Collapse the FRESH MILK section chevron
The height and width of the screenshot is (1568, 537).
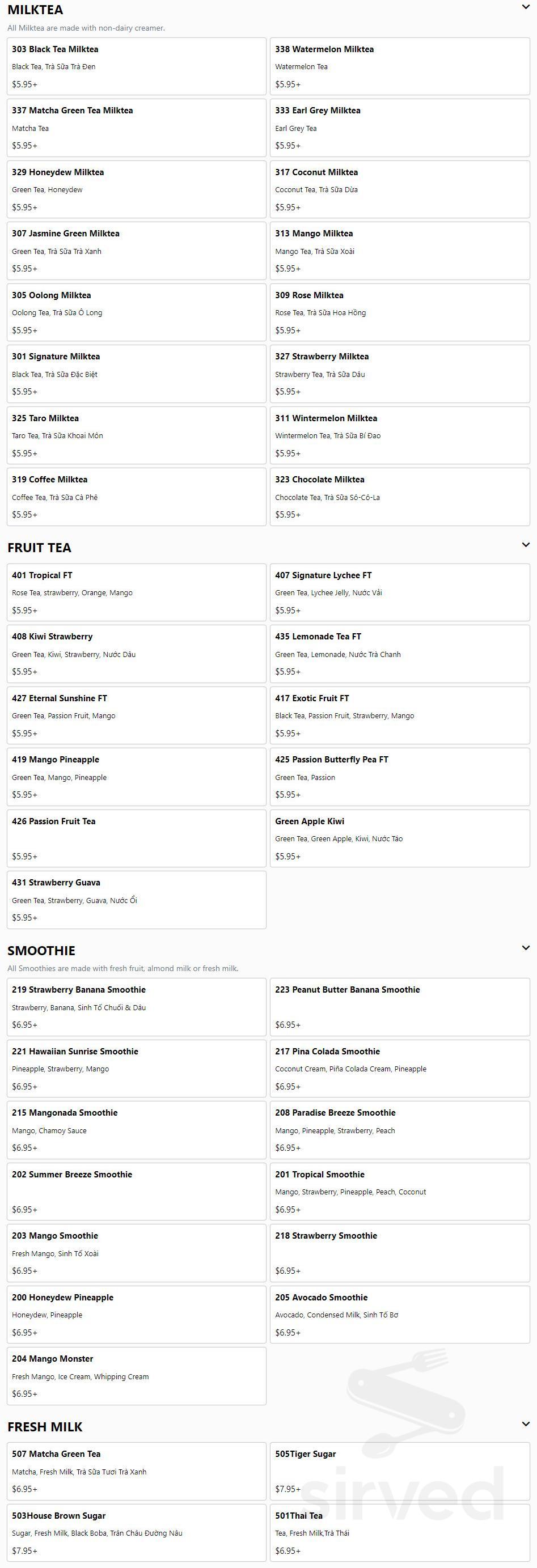coord(526,1425)
